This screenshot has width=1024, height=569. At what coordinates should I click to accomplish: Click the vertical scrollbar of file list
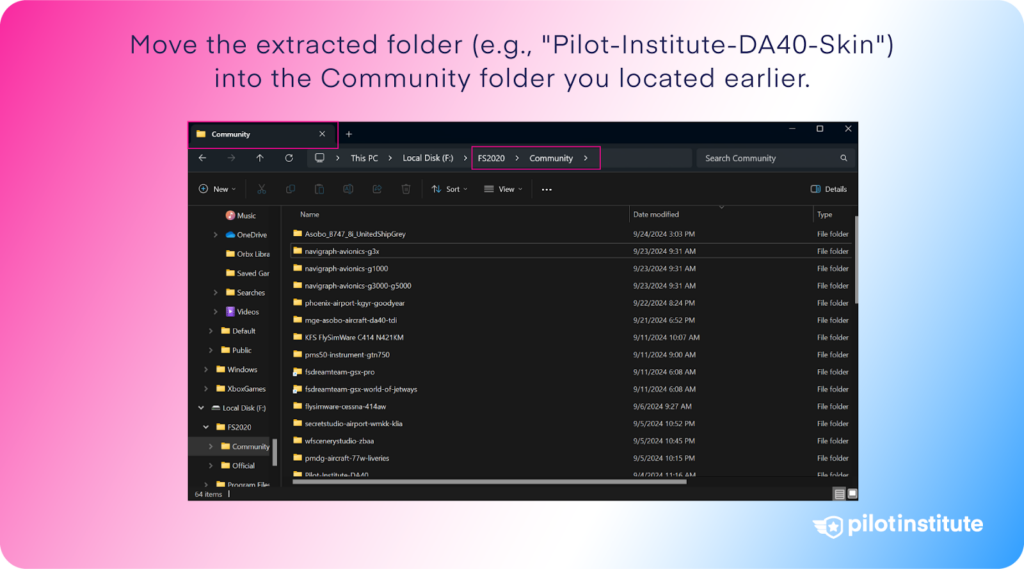pos(856,259)
